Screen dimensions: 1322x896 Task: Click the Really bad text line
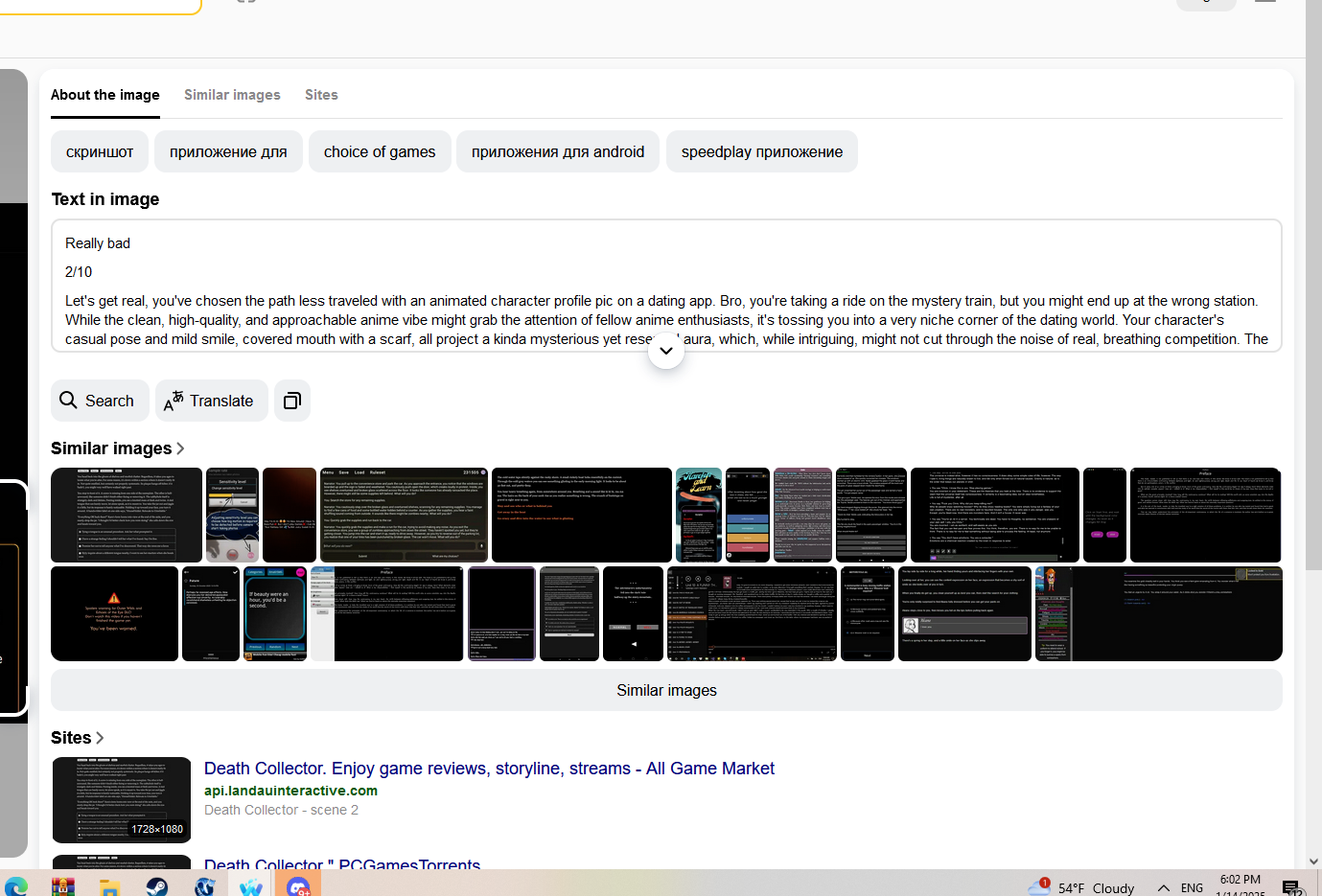(x=98, y=243)
